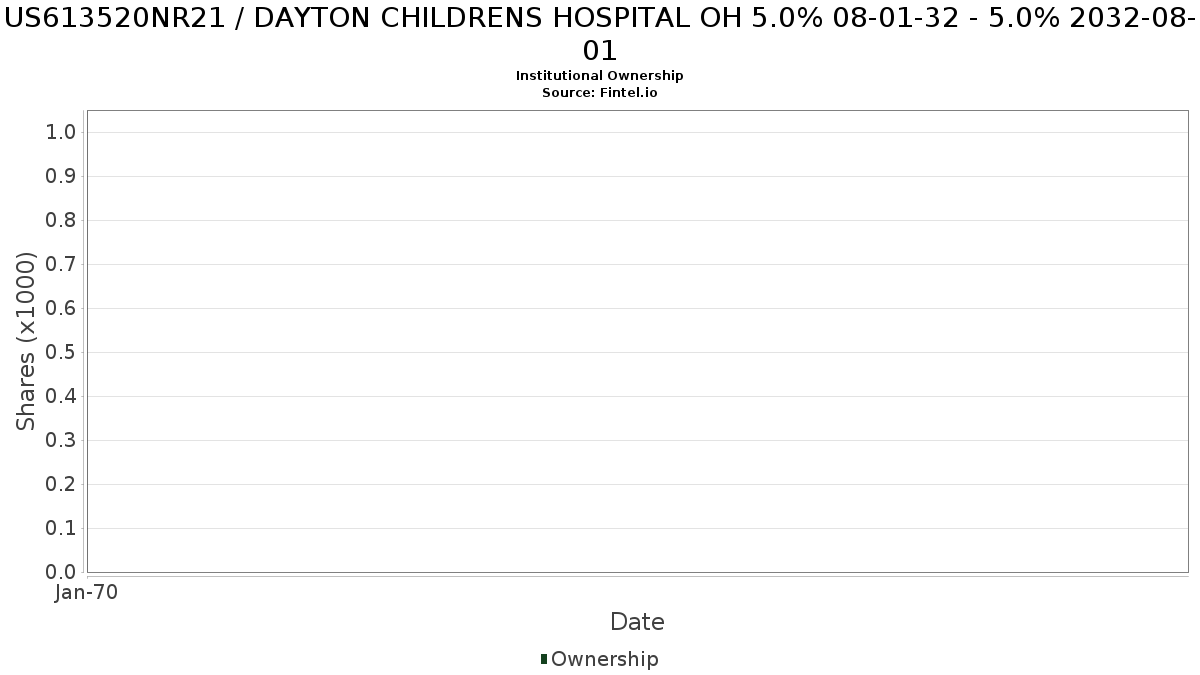The height and width of the screenshot is (675, 1200).
Task: Select the 0.6 y-axis tick label
Action: pyautogui.click(x=62, y=309)
